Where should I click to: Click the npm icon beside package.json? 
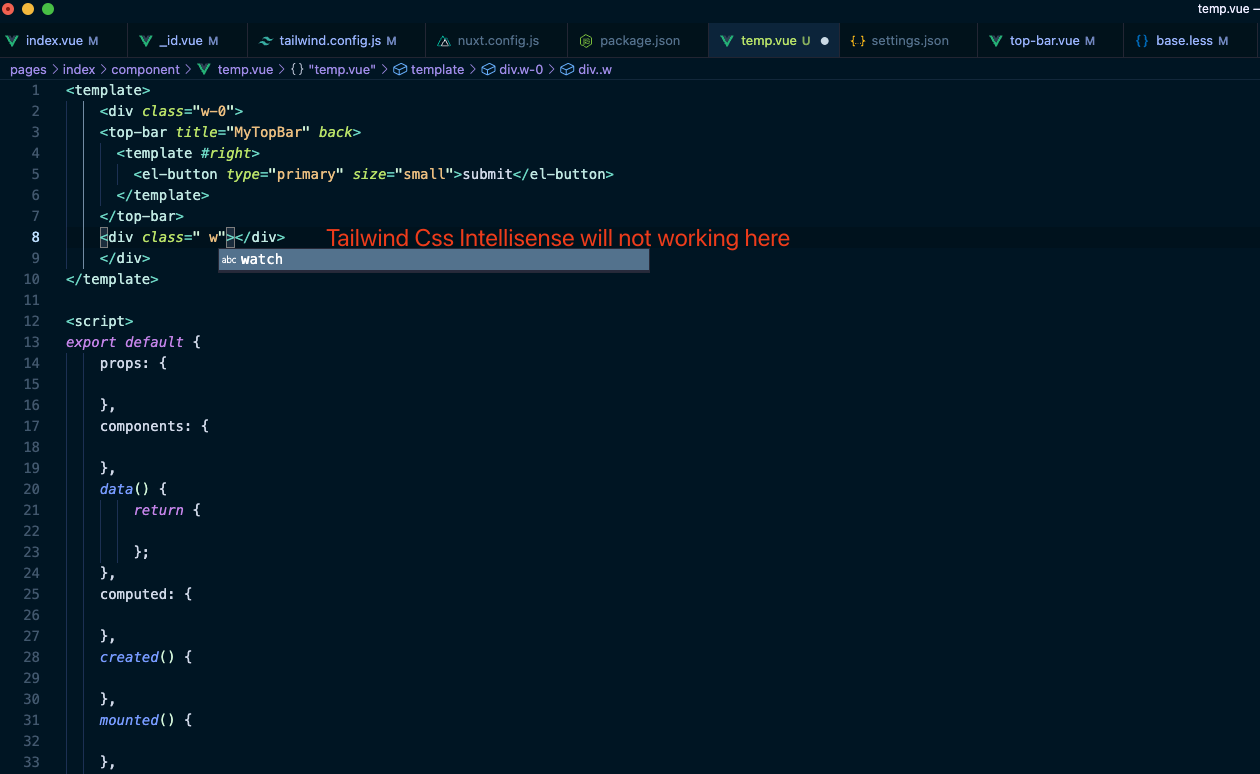pyautogui.click(x=585, y=40)
